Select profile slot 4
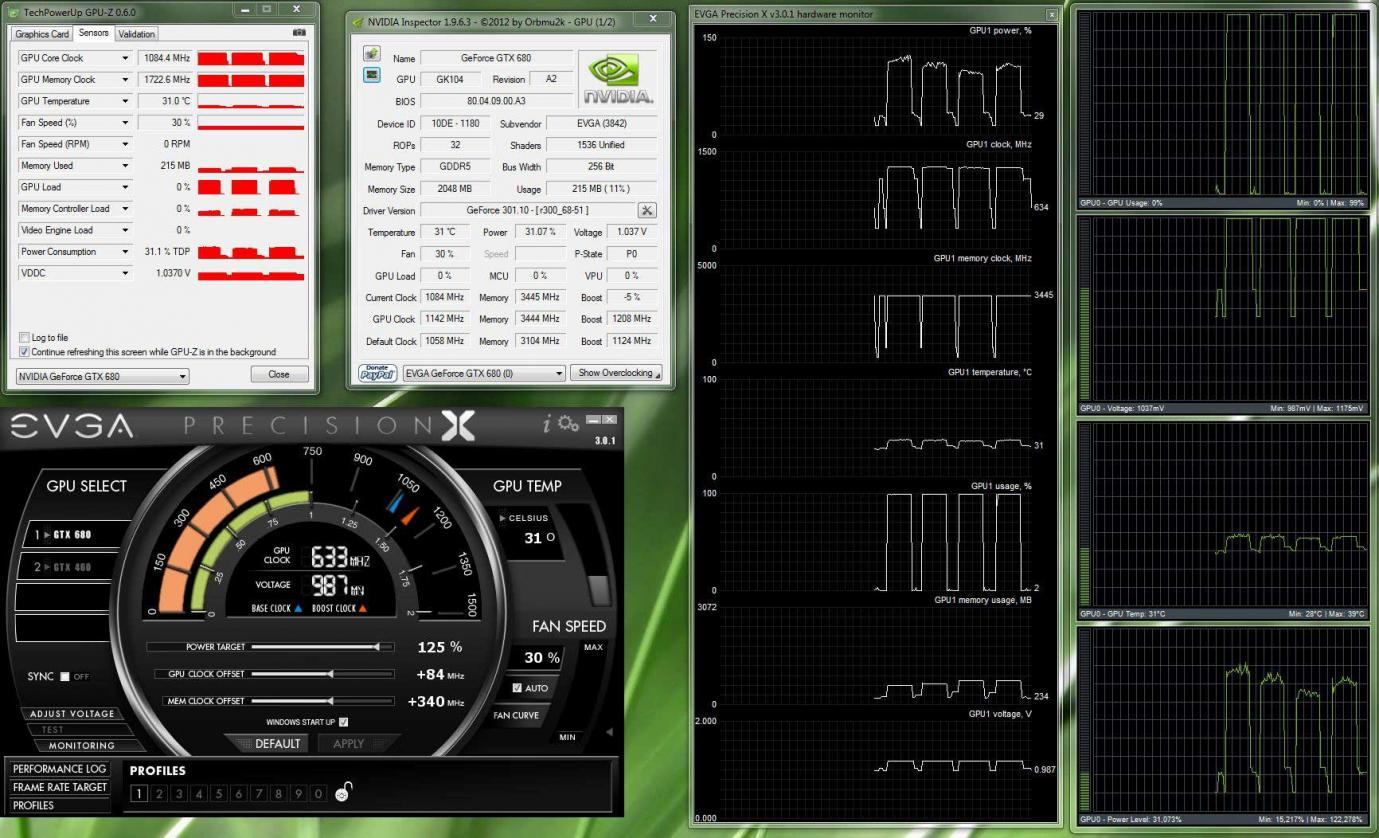Viewport: 1379px width, 838px height. click(x=199, y=793)
